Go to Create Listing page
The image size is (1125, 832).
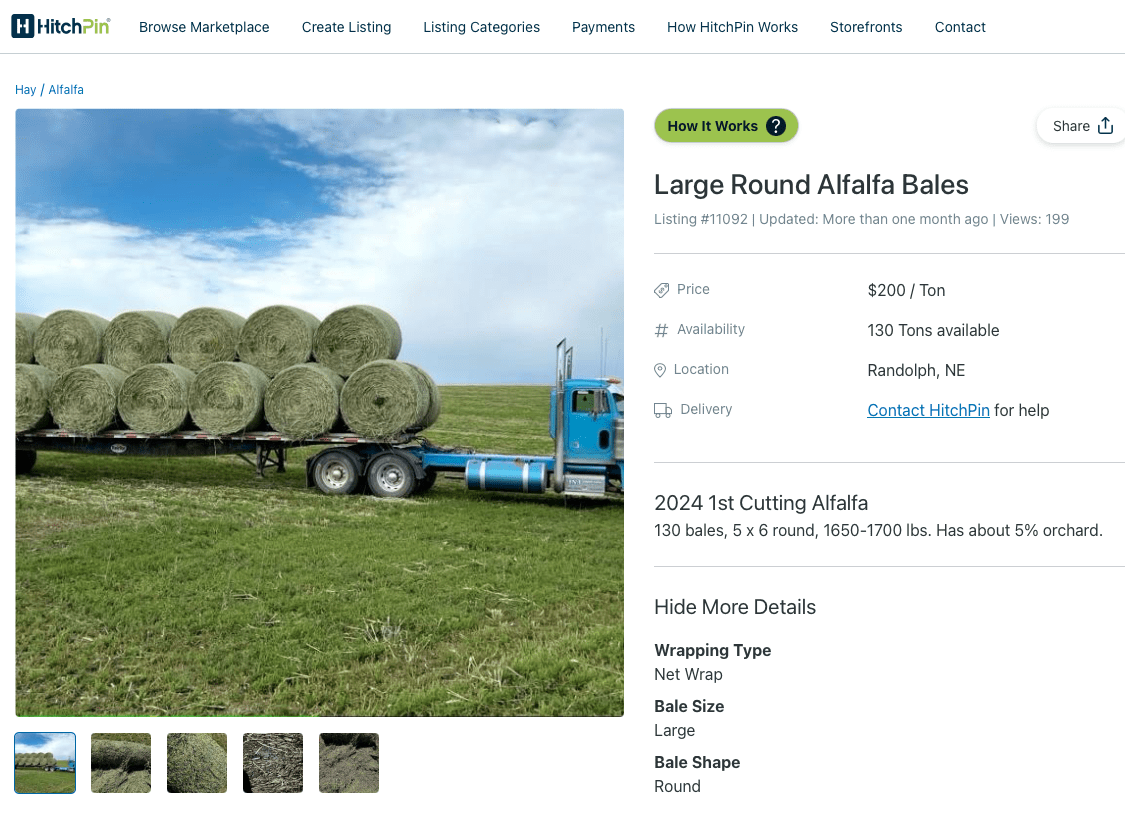(x=347, y=27)
